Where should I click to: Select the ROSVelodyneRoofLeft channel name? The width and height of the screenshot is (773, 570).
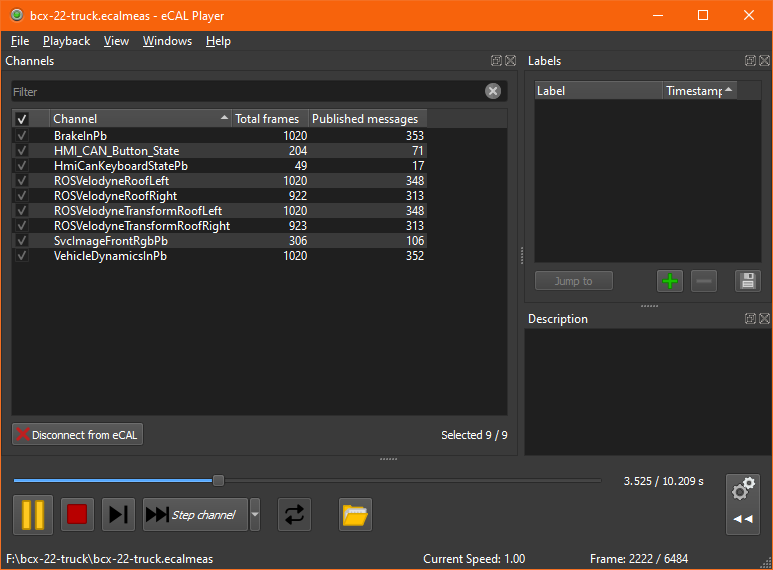[x=111, y=181]
